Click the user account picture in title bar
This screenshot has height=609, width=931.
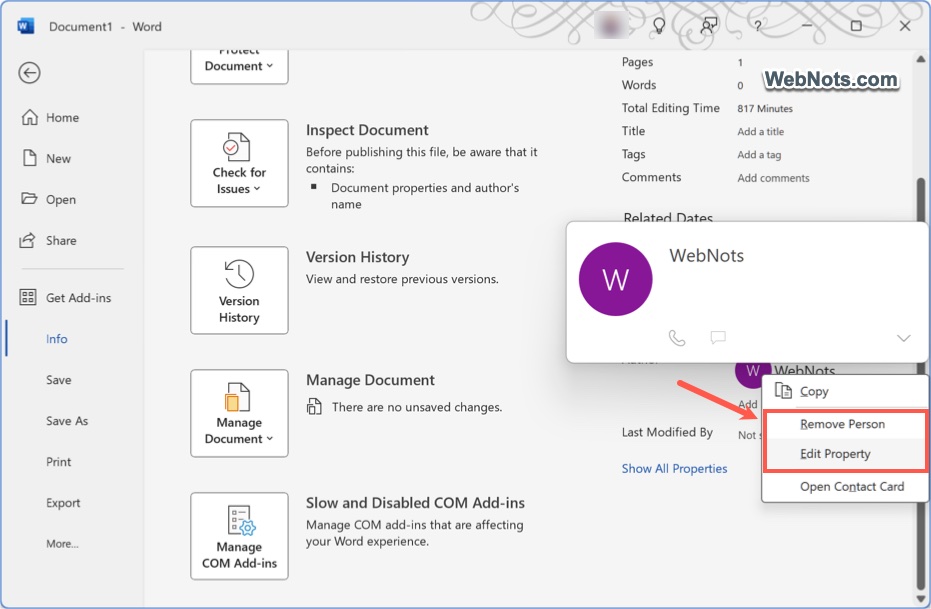[612, 26]
